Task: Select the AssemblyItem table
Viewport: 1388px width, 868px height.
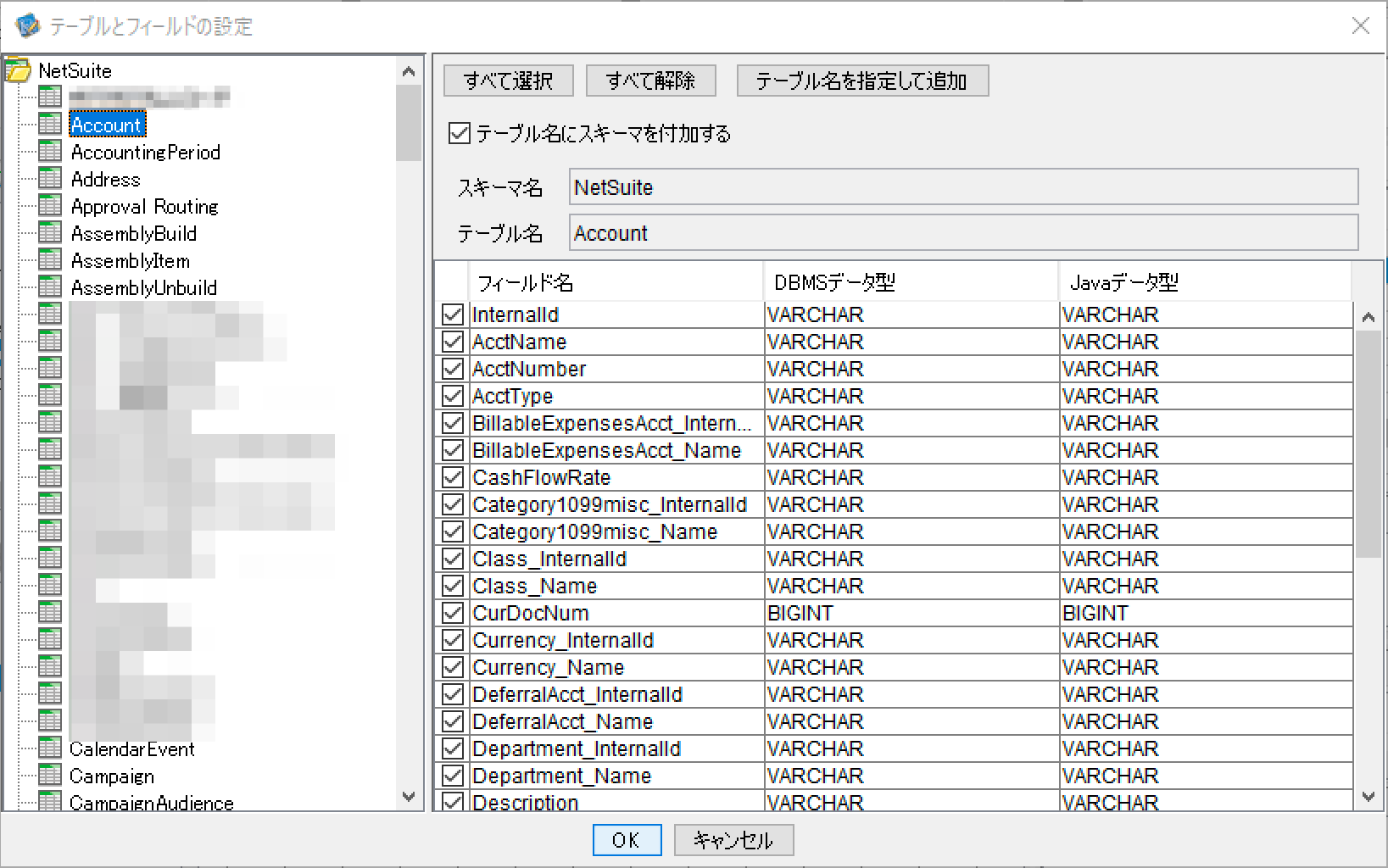Action: click(x=131, y=261)
